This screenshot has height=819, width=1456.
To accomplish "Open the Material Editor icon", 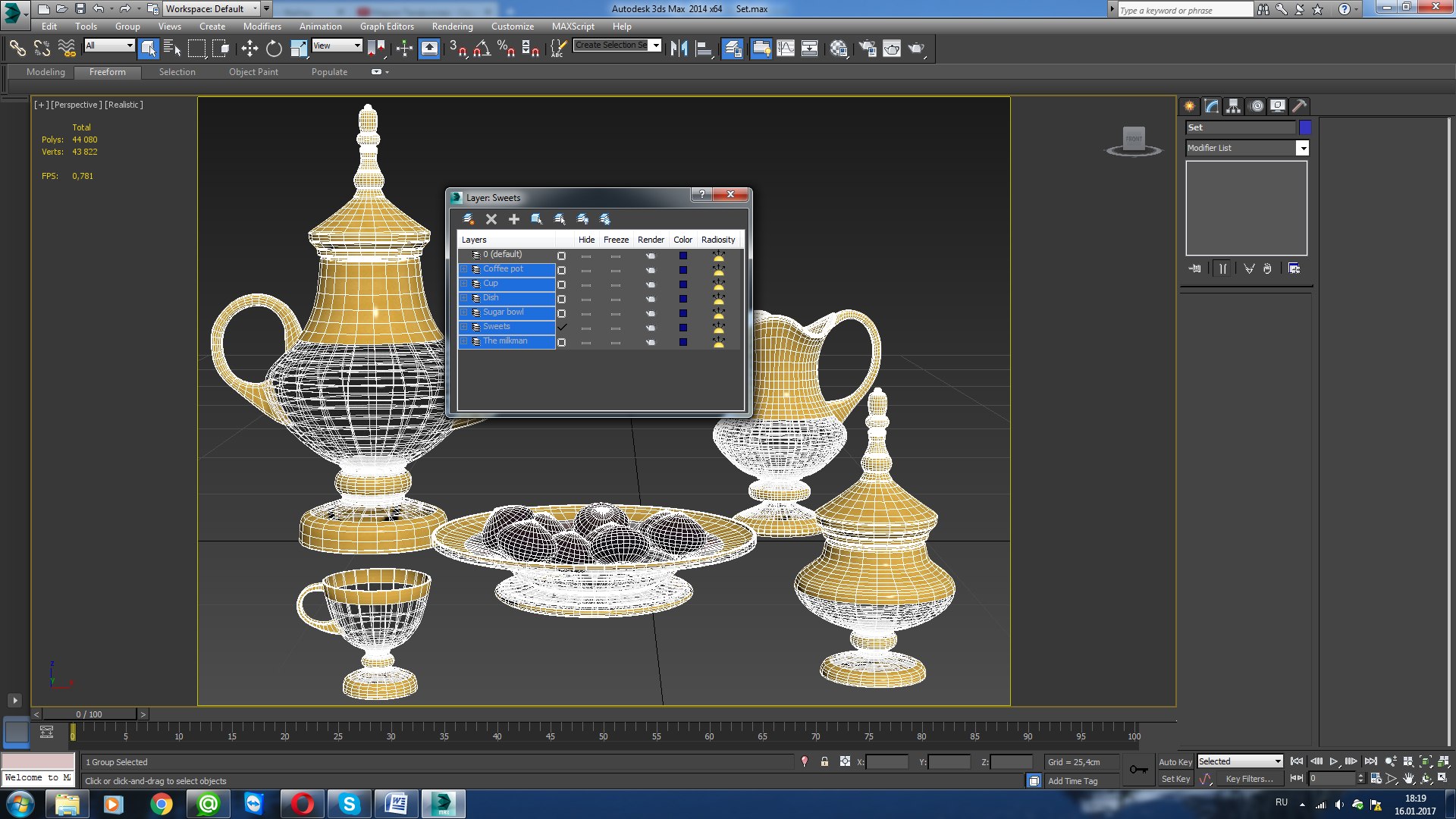I will [x=838, y=49].
